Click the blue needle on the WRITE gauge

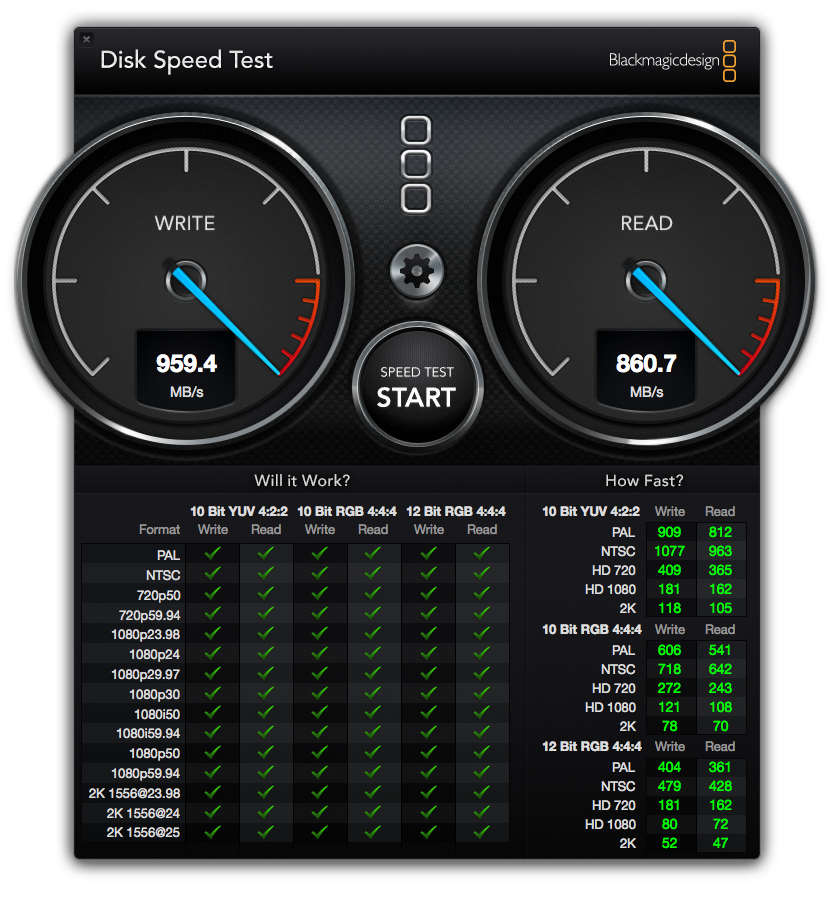(x=226, y=321)
